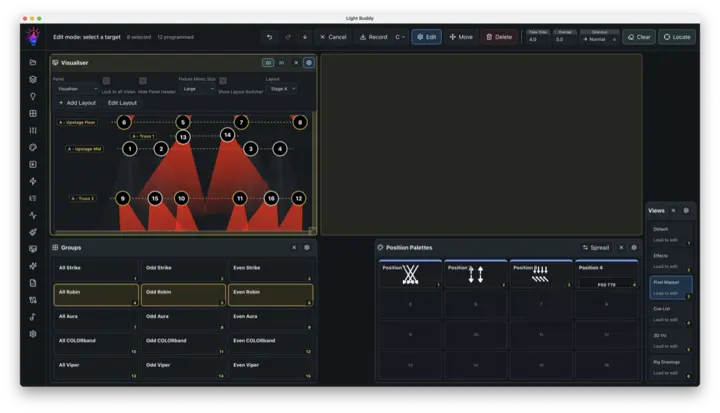This screenshot has width=720, height=413.
Task: Open the C dropdown next to Record
Action: pos(400,37)
